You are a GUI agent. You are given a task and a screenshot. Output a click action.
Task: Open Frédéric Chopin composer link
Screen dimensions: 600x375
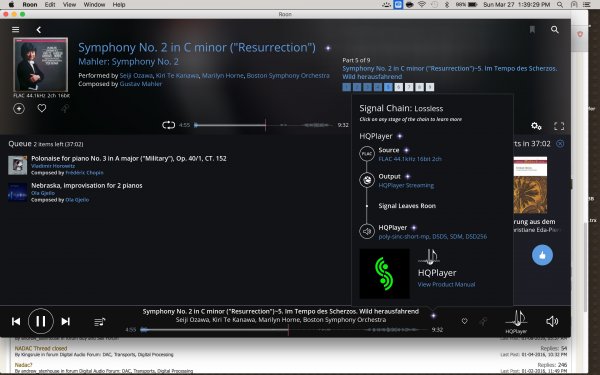tap(84, 173)
